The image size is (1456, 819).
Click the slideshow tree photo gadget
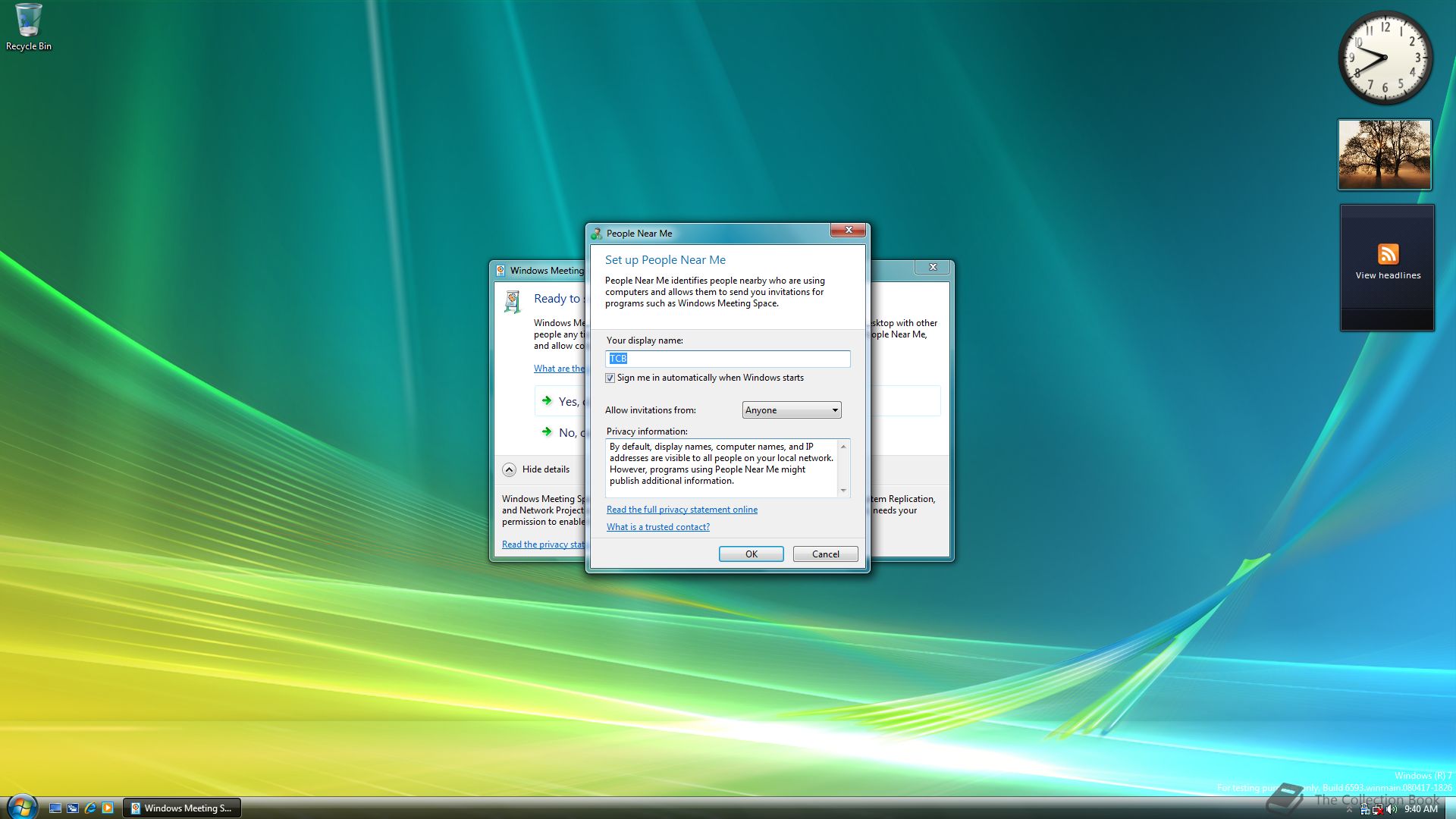click(x=1385, y=155)
